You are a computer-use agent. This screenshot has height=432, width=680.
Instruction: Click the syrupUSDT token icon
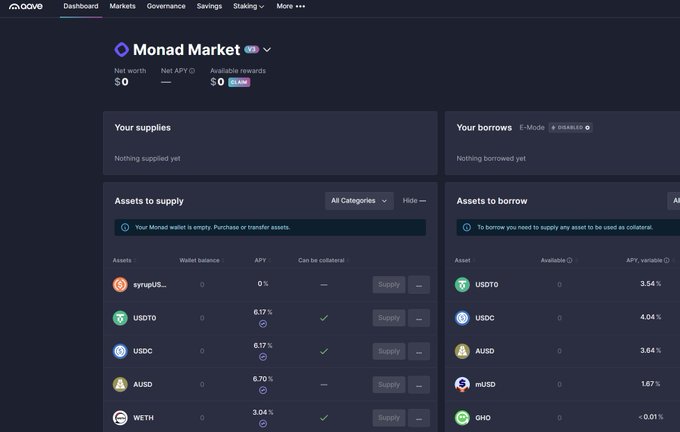pos(120,285)
